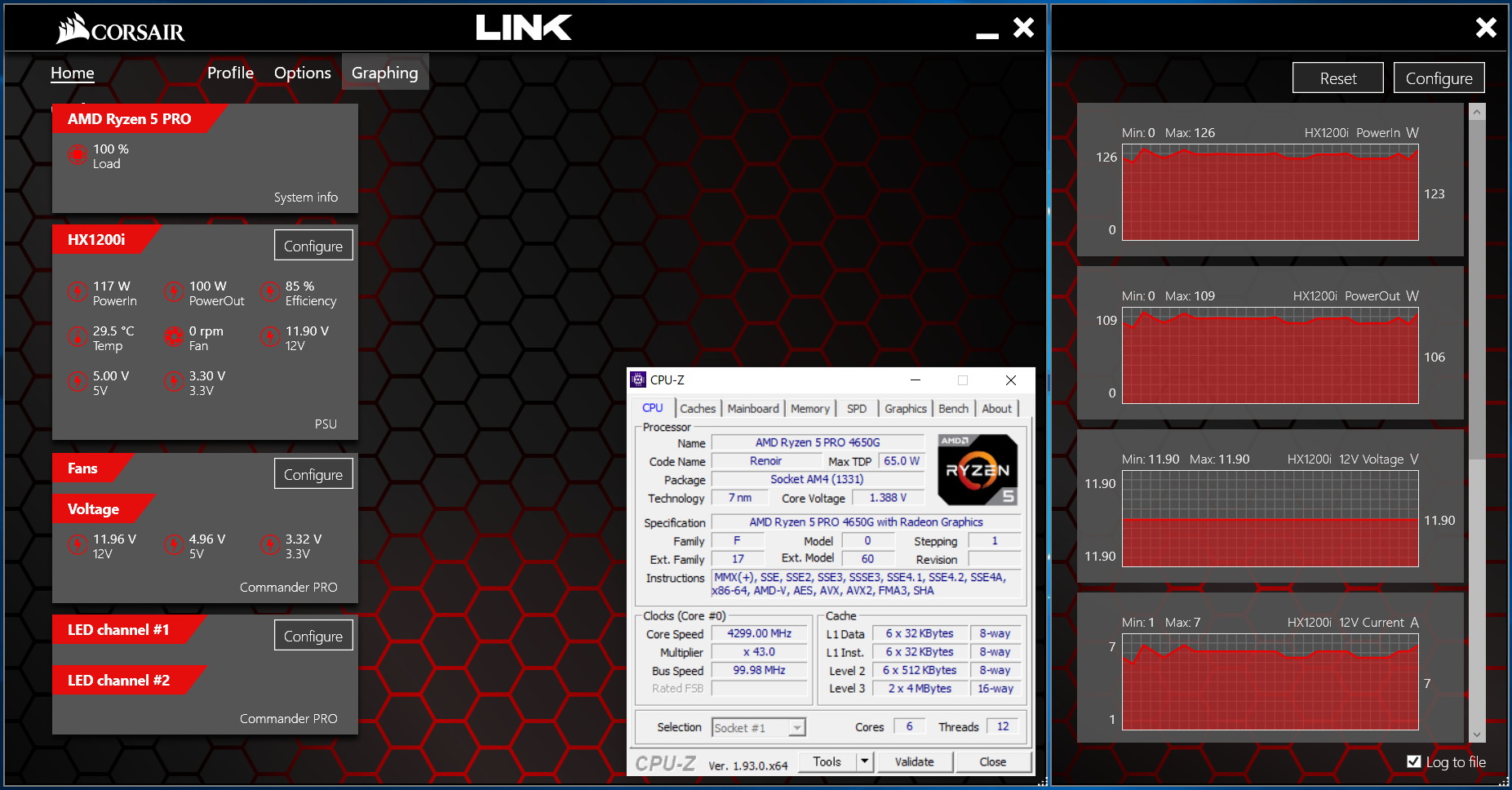Click the Temp icon next to 29.5 °C
This screenshot has height=790, width=1512.
point(78,336)
